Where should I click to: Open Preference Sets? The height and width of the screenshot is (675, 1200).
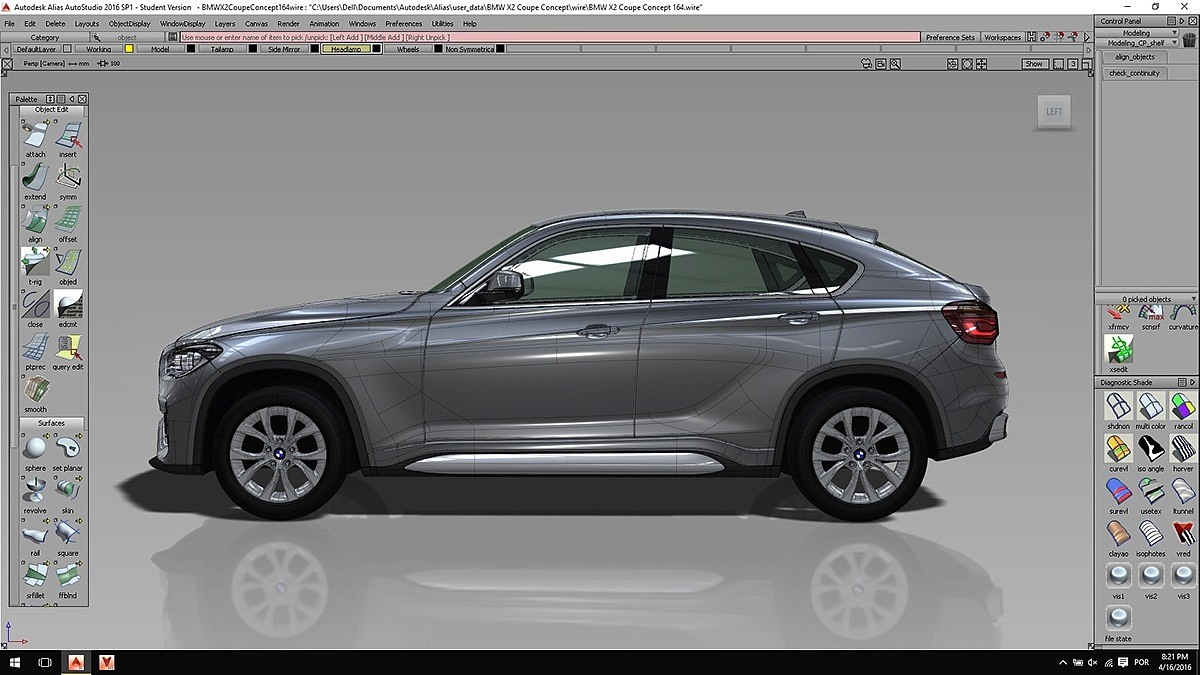[x=950, y=37]
